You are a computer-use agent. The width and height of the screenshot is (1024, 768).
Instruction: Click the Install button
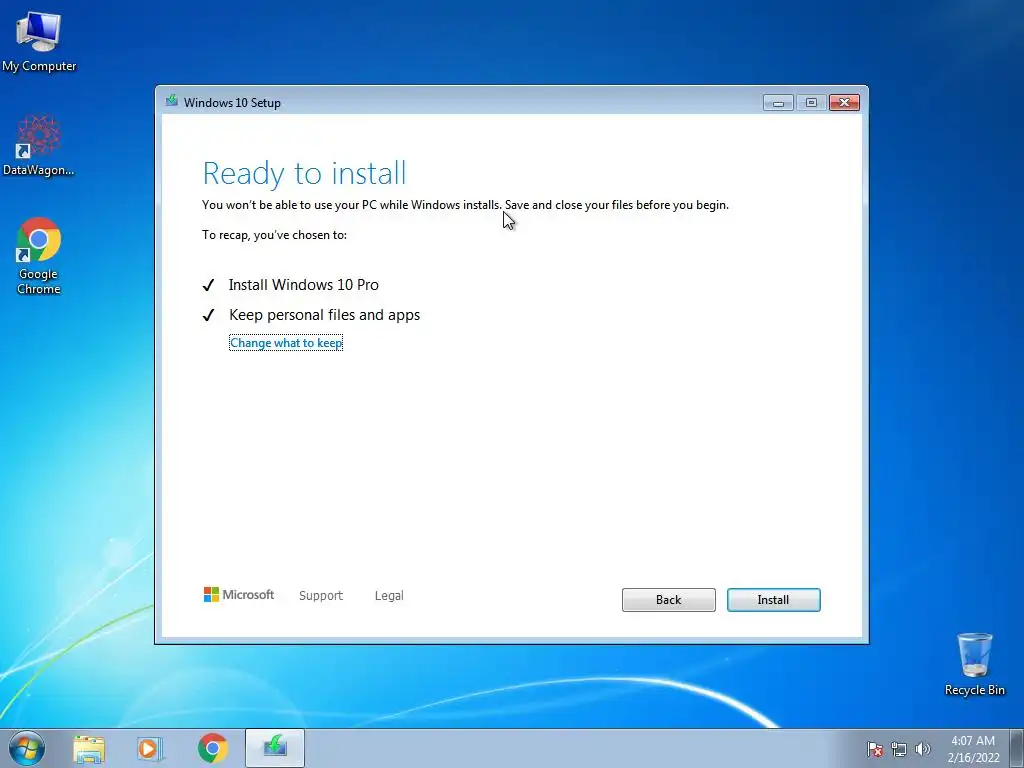click(773, 600)
